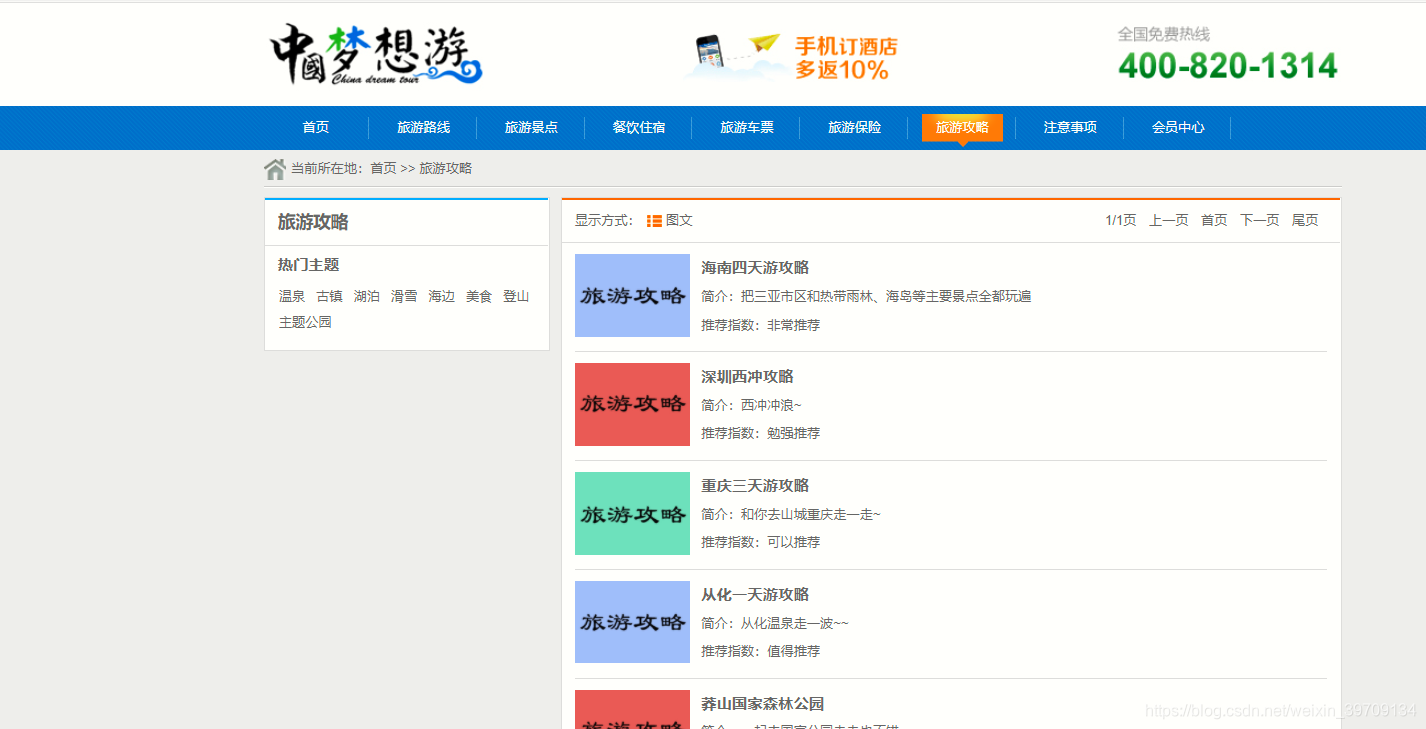Click the 首页 breadcrumb link

(383, 169)
